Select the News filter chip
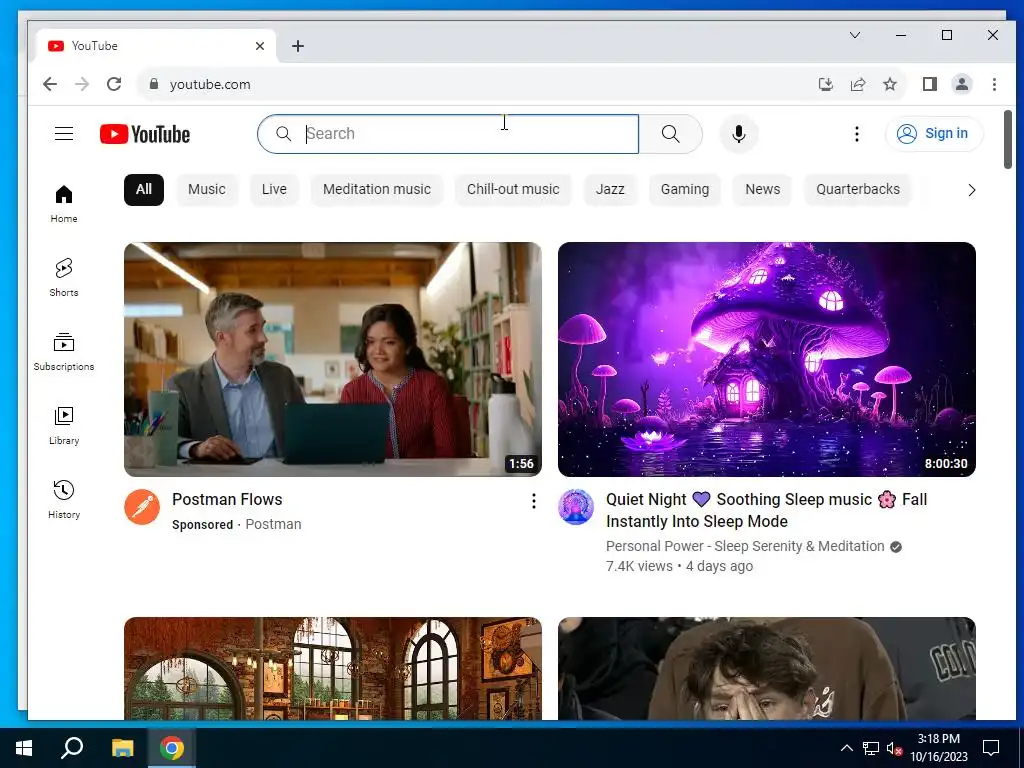Screen dimensions: 1024x768 (x=763, y=190)
